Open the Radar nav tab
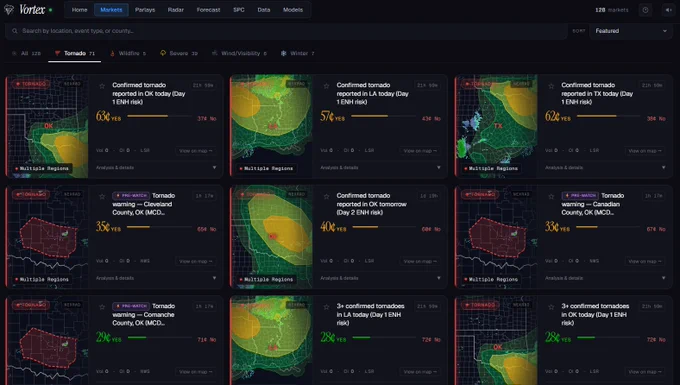Viewport: 680px width, 385px height. click(176, 10)
